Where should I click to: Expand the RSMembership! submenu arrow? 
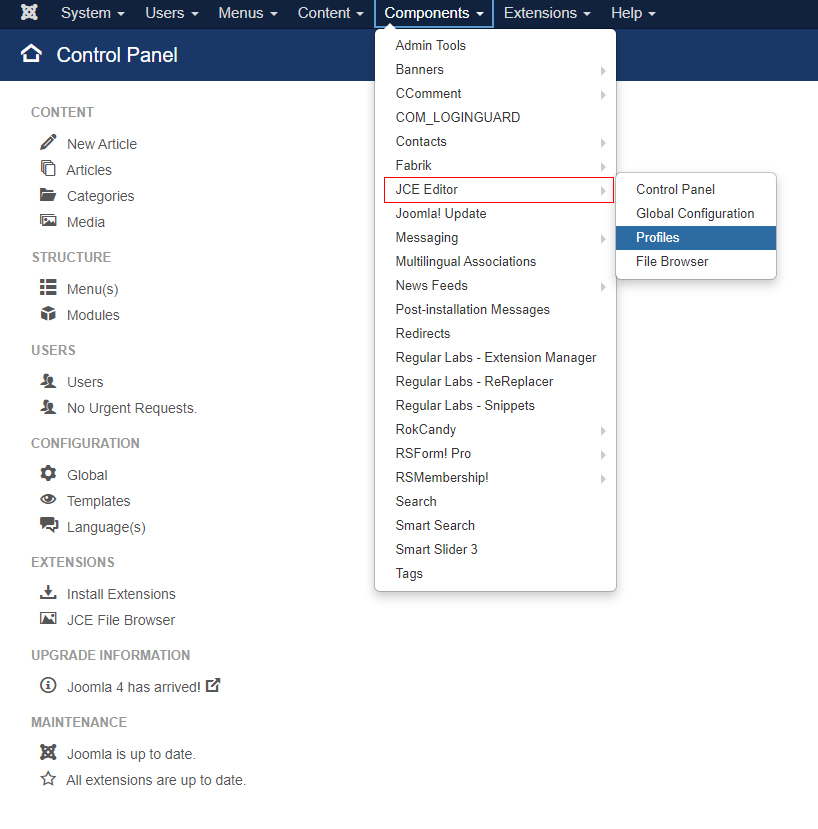603,479
